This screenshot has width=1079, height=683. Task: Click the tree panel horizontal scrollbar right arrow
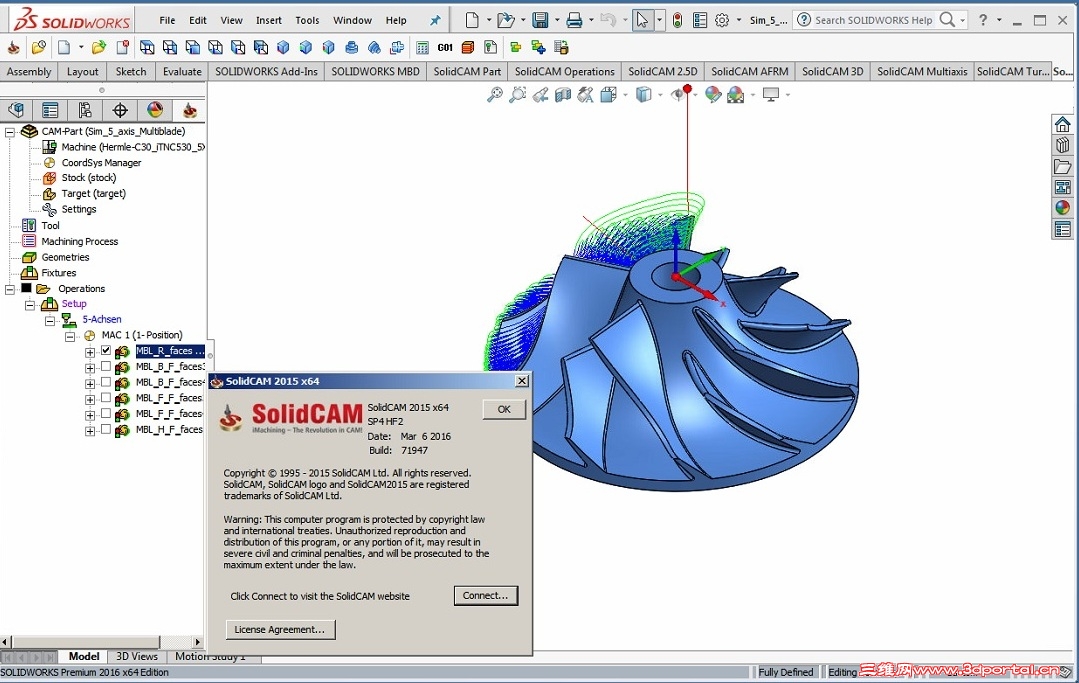(197, 642)
